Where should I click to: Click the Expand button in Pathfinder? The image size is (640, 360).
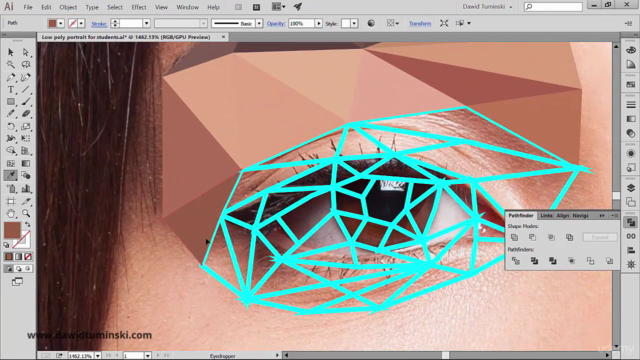(600, 237)
